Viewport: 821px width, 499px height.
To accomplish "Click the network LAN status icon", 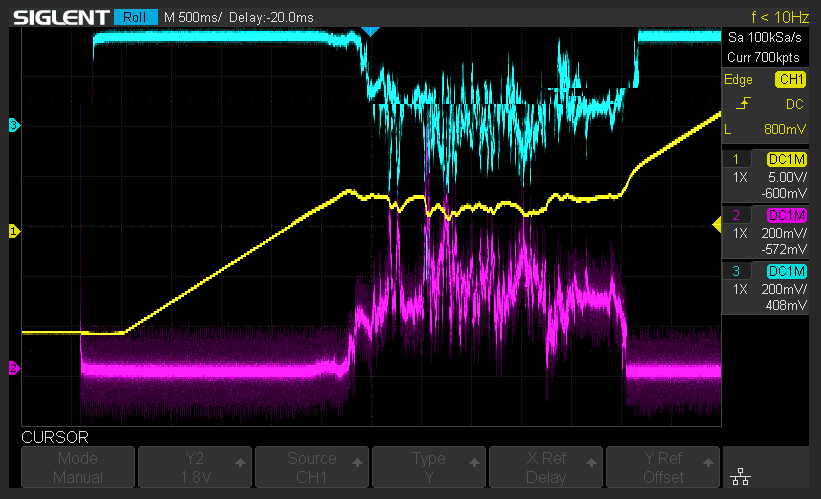I will click(740, 476).
